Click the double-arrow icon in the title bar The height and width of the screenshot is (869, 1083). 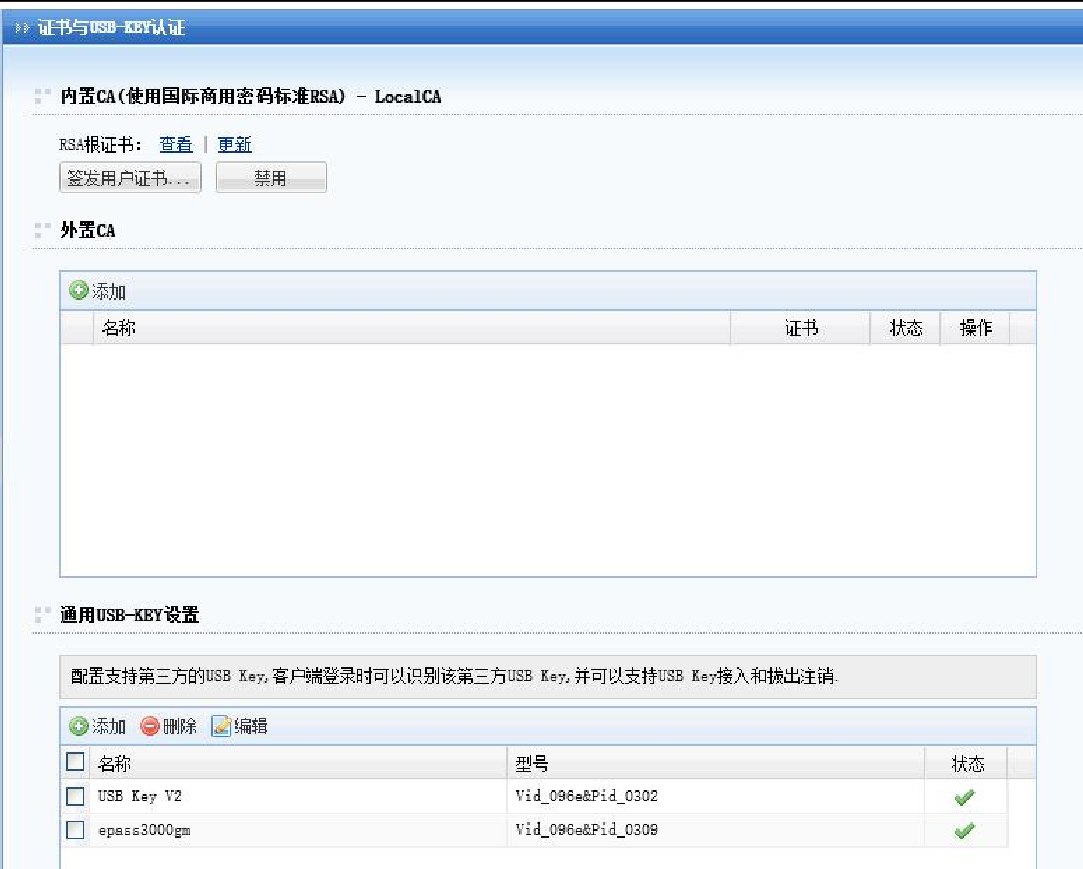[x=21, y=29]
